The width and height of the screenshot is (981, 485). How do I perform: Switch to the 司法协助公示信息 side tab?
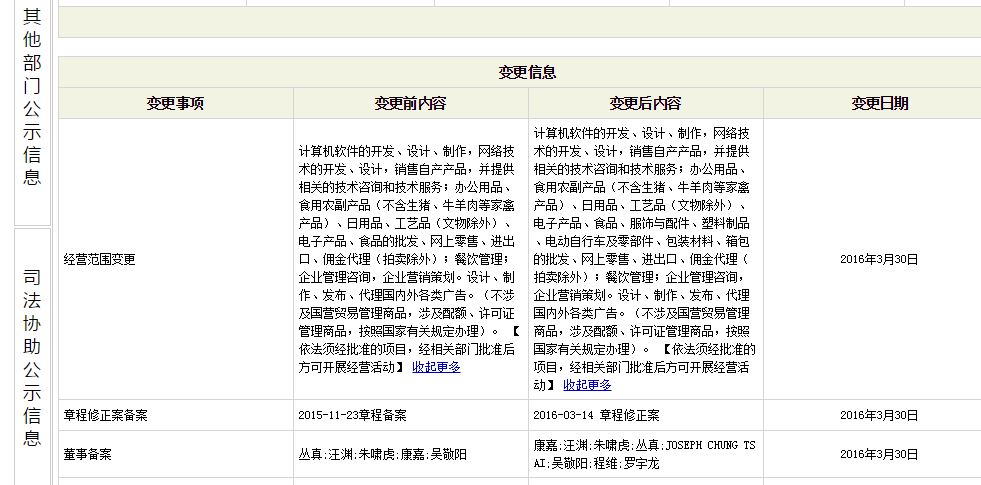pos(31,358)
